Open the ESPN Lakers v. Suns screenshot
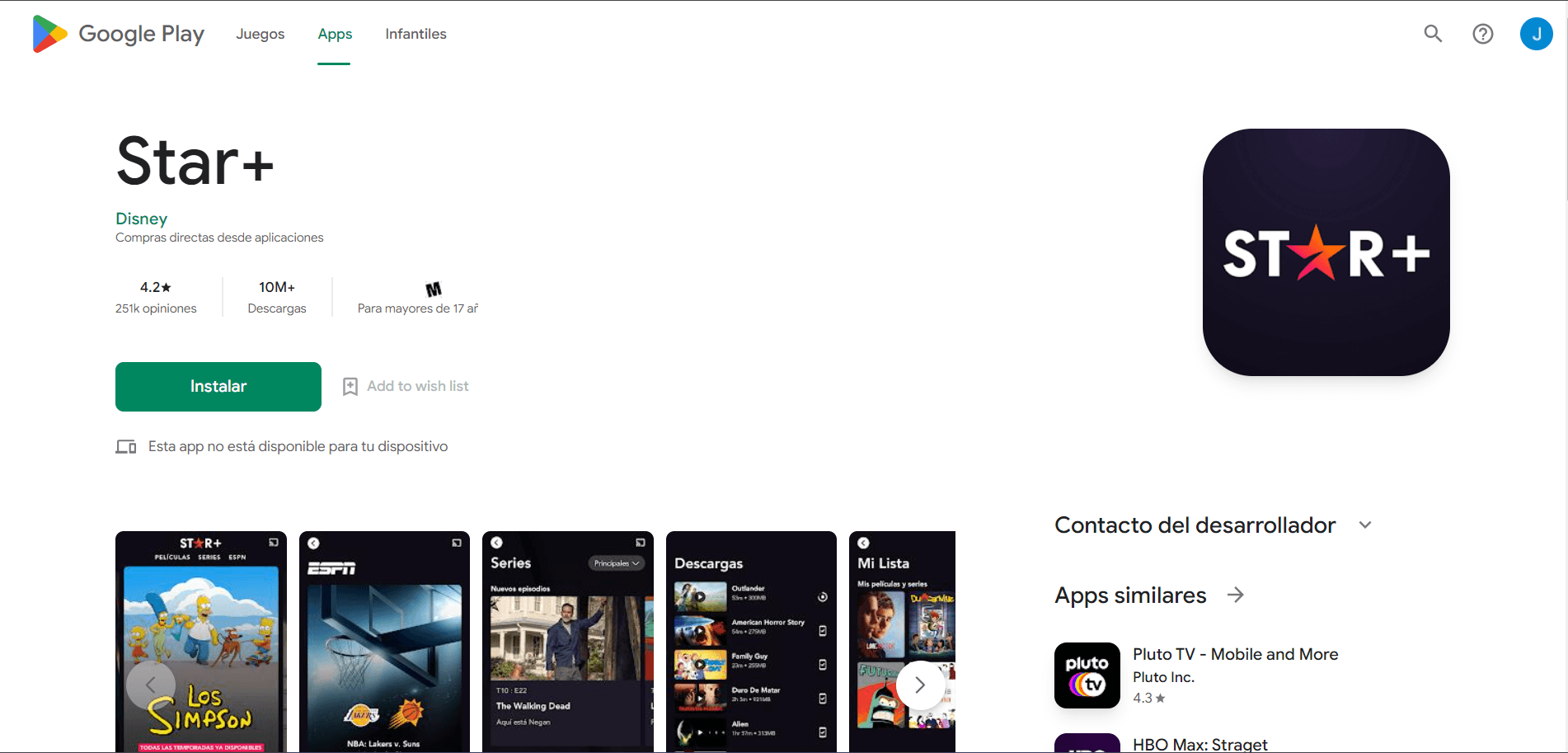Screen dimensions: 1568x753 tap(384, 642)
